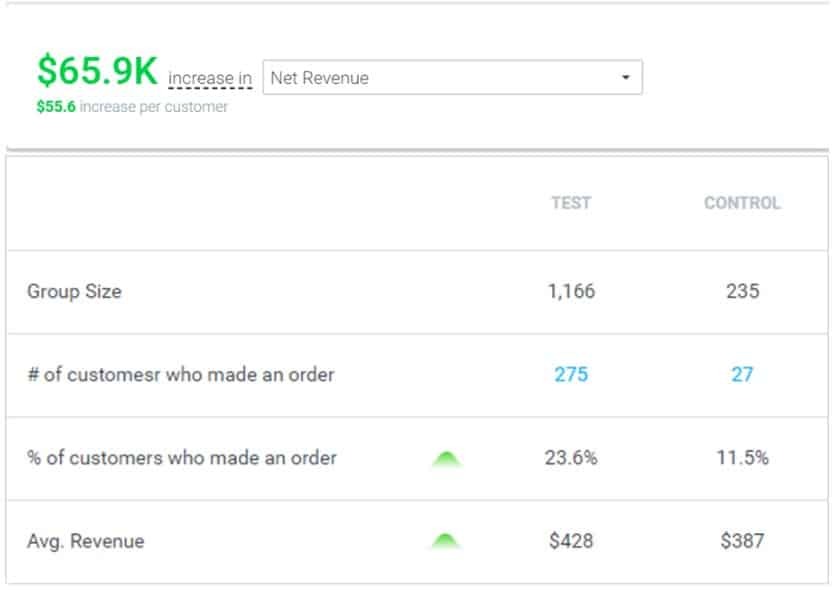Select the Avg. Revenue row label
834x590 pixels.
coord(85,541)
